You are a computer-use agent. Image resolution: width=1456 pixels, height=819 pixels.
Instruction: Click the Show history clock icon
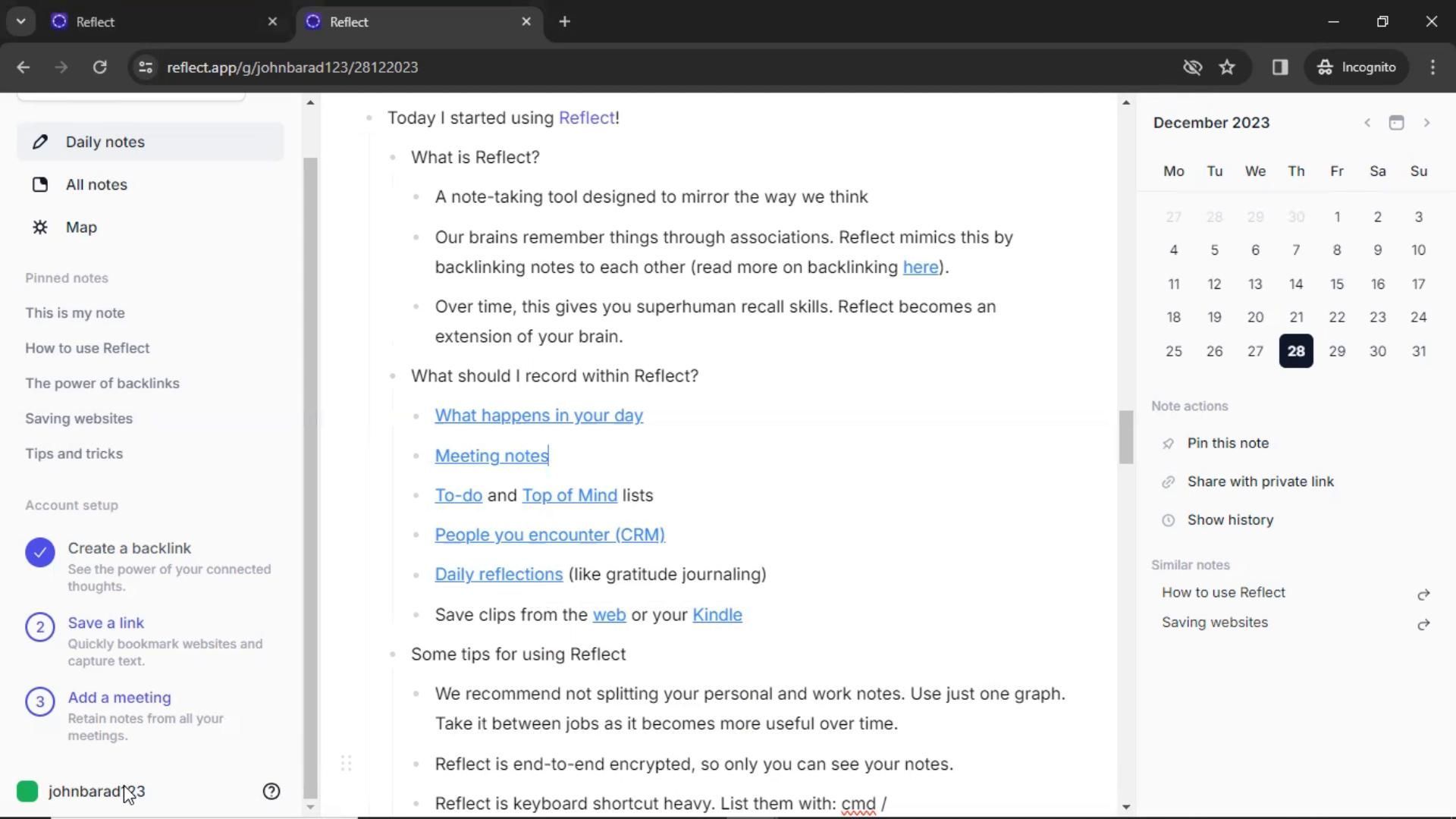[1168, 520]
